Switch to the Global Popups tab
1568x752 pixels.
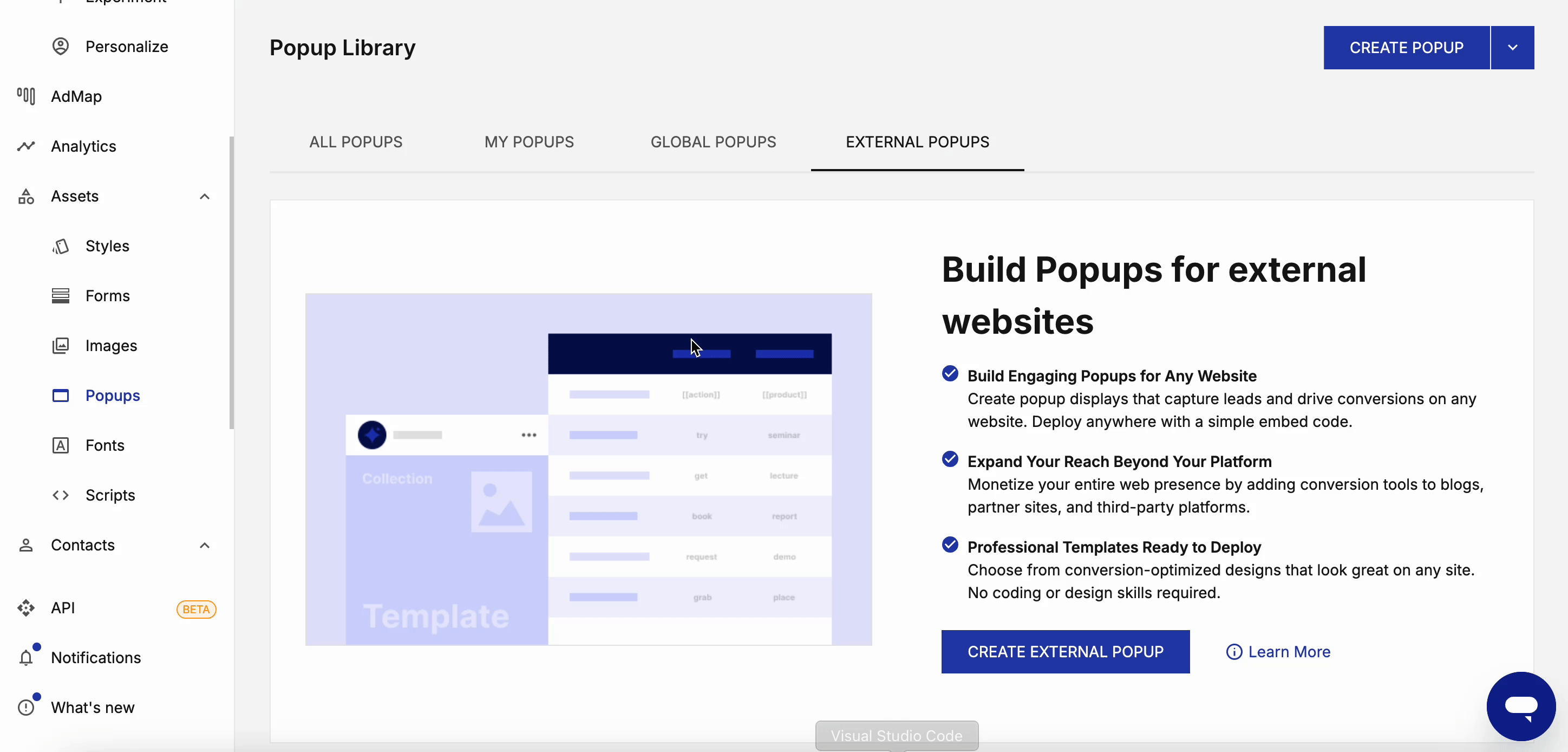coord(713,142)
